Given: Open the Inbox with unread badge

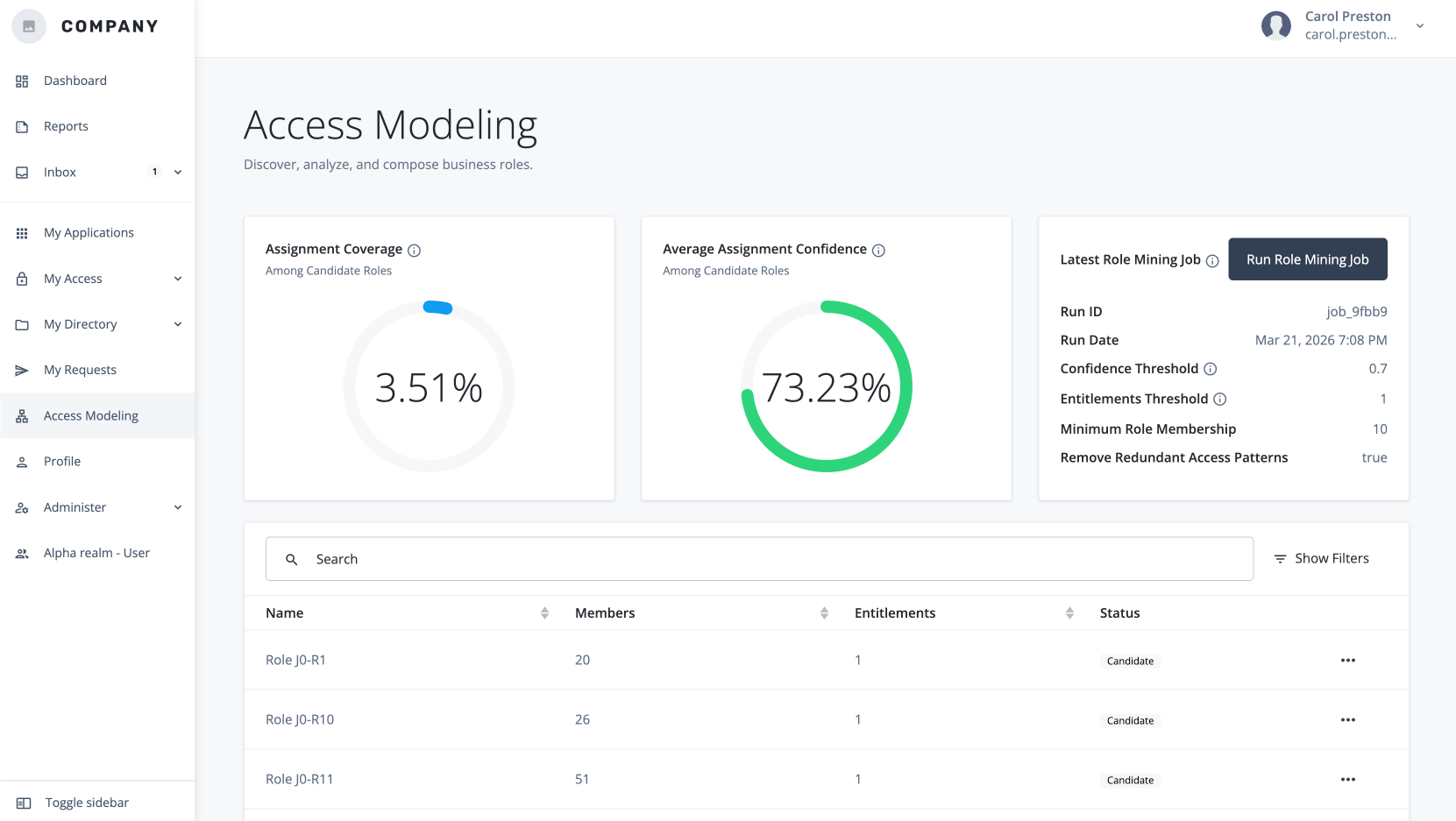Looking at the screenshot, I should pos(60,172).
